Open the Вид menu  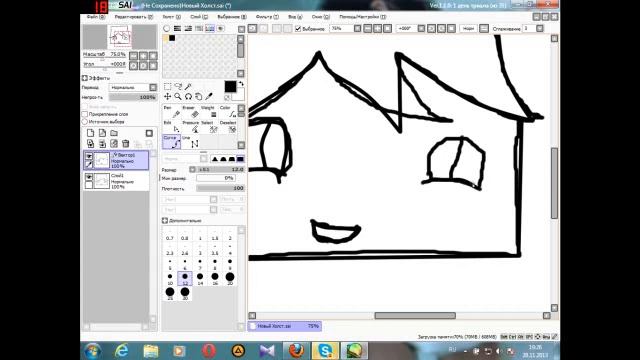[295, 17]
